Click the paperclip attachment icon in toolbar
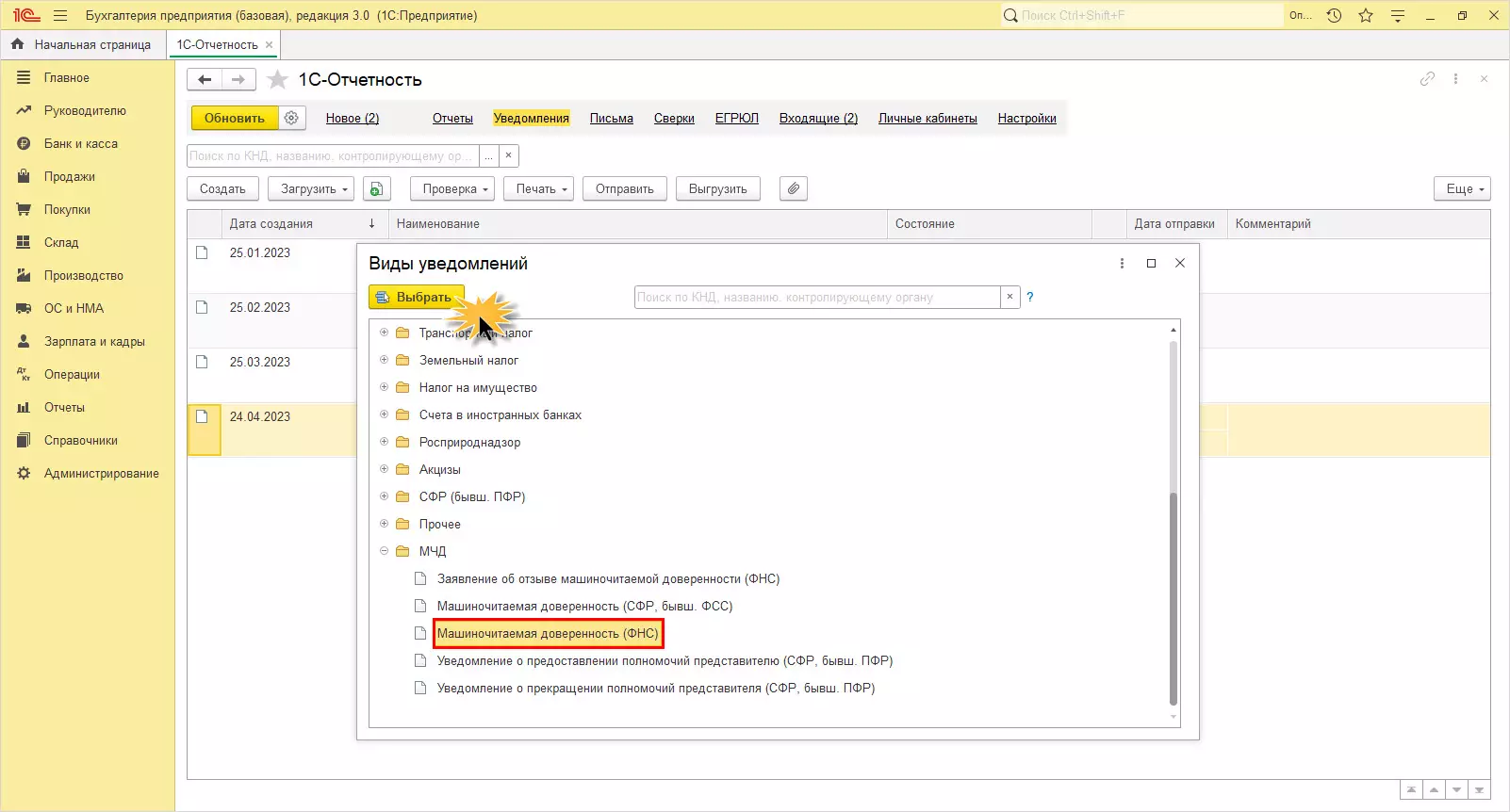Screen dimensions: 1510x812 point(794,189)
